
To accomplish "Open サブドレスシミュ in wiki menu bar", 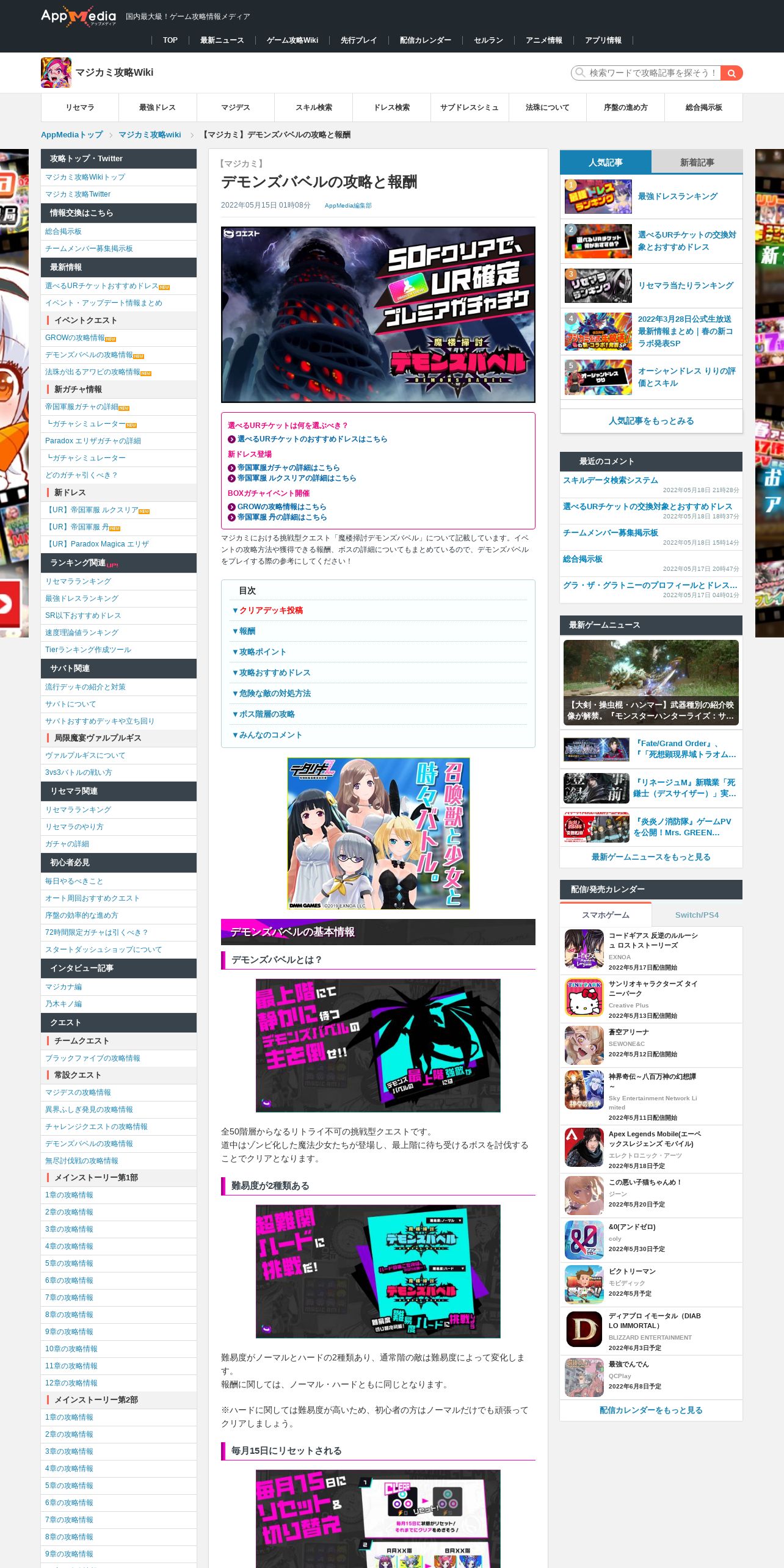I will click(x=470, y=107).
